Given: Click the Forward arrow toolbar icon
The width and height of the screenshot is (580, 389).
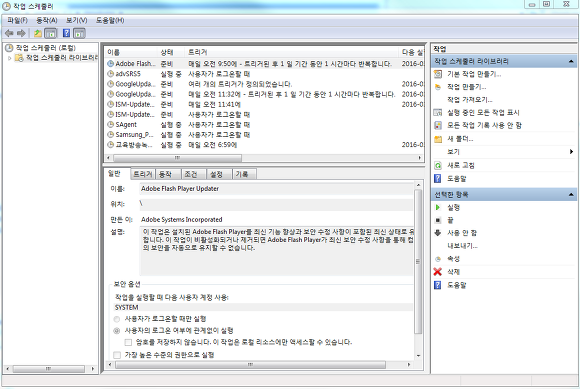Looking at the screenshot, I should pos(21,33).
